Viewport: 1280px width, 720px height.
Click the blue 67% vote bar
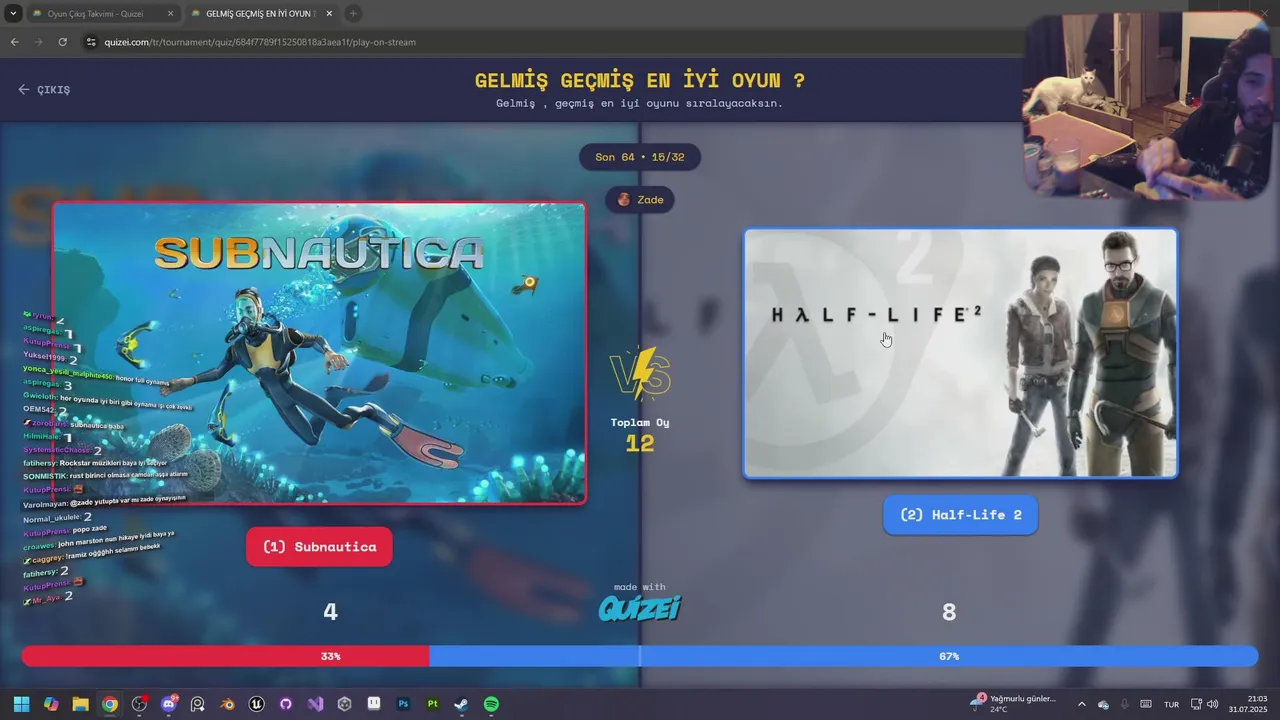coord(843,656)
